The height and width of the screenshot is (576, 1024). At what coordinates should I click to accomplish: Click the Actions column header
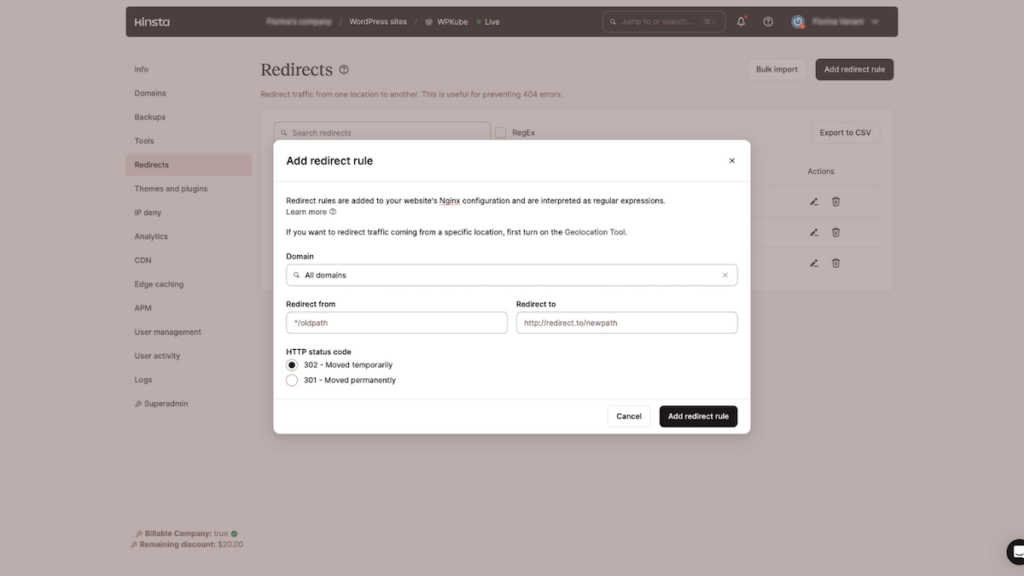coord(820,171)
